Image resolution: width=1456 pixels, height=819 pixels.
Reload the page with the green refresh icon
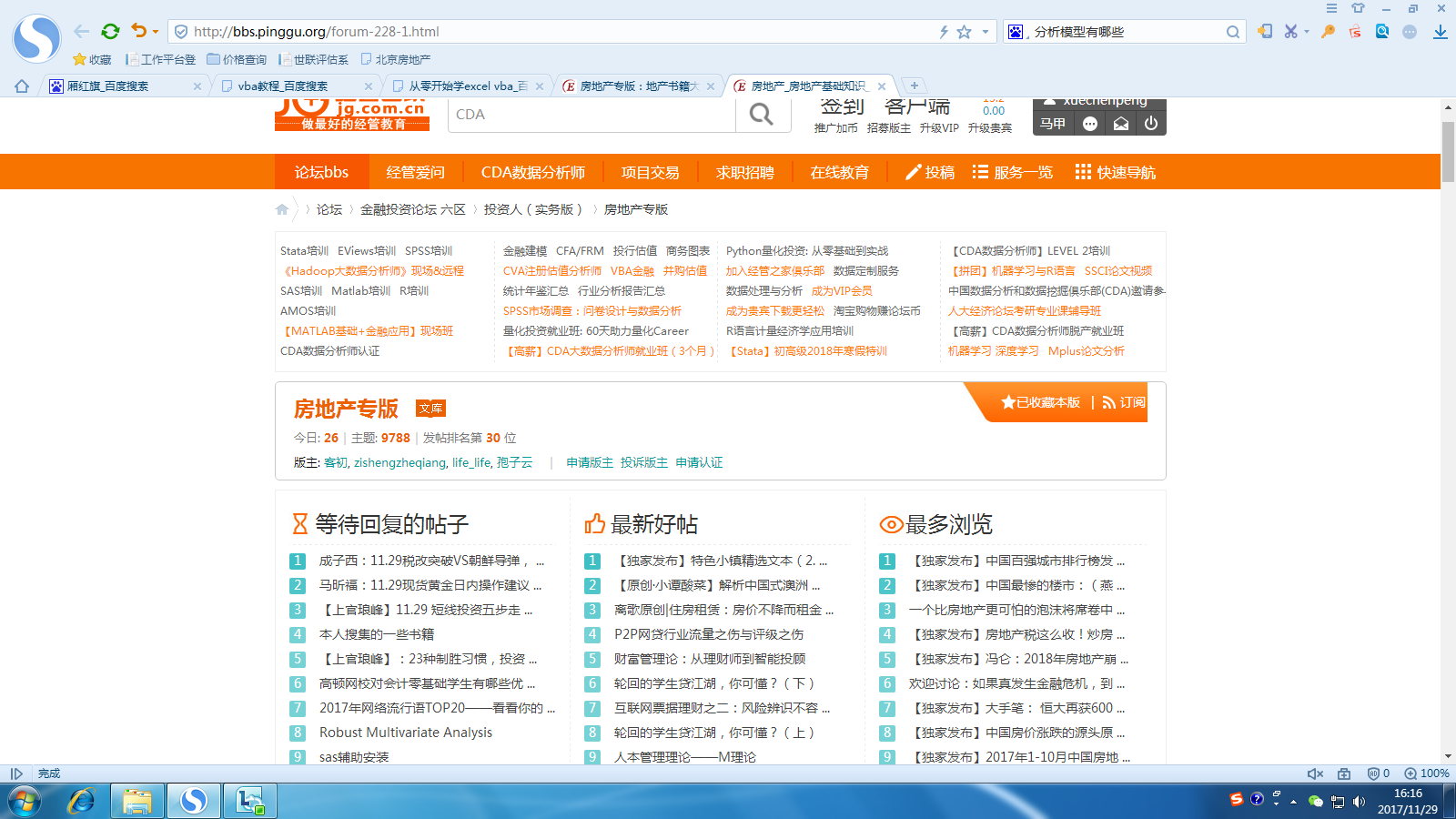110,31
